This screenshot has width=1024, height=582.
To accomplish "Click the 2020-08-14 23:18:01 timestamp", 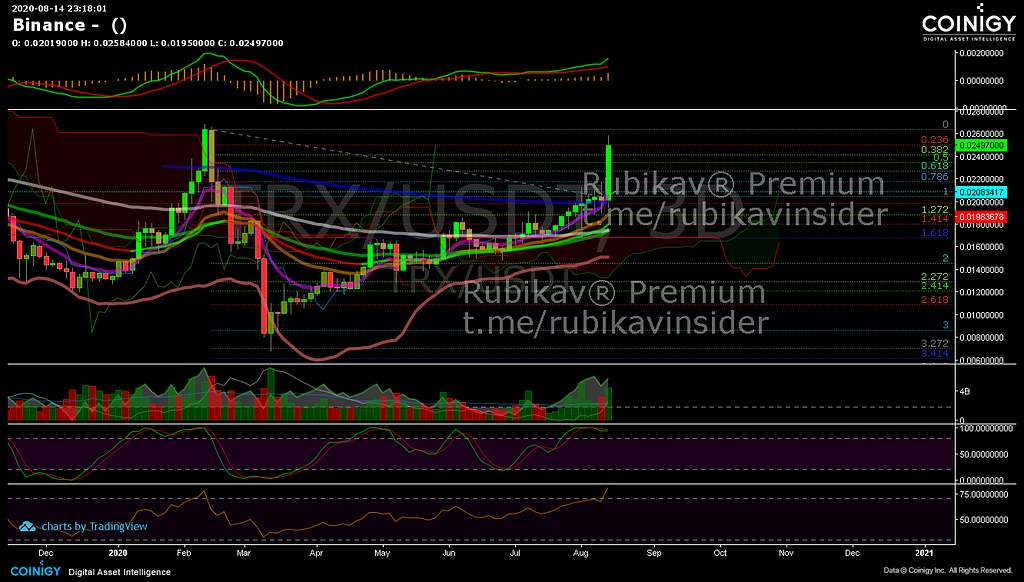I will click(x=59, y=8).
